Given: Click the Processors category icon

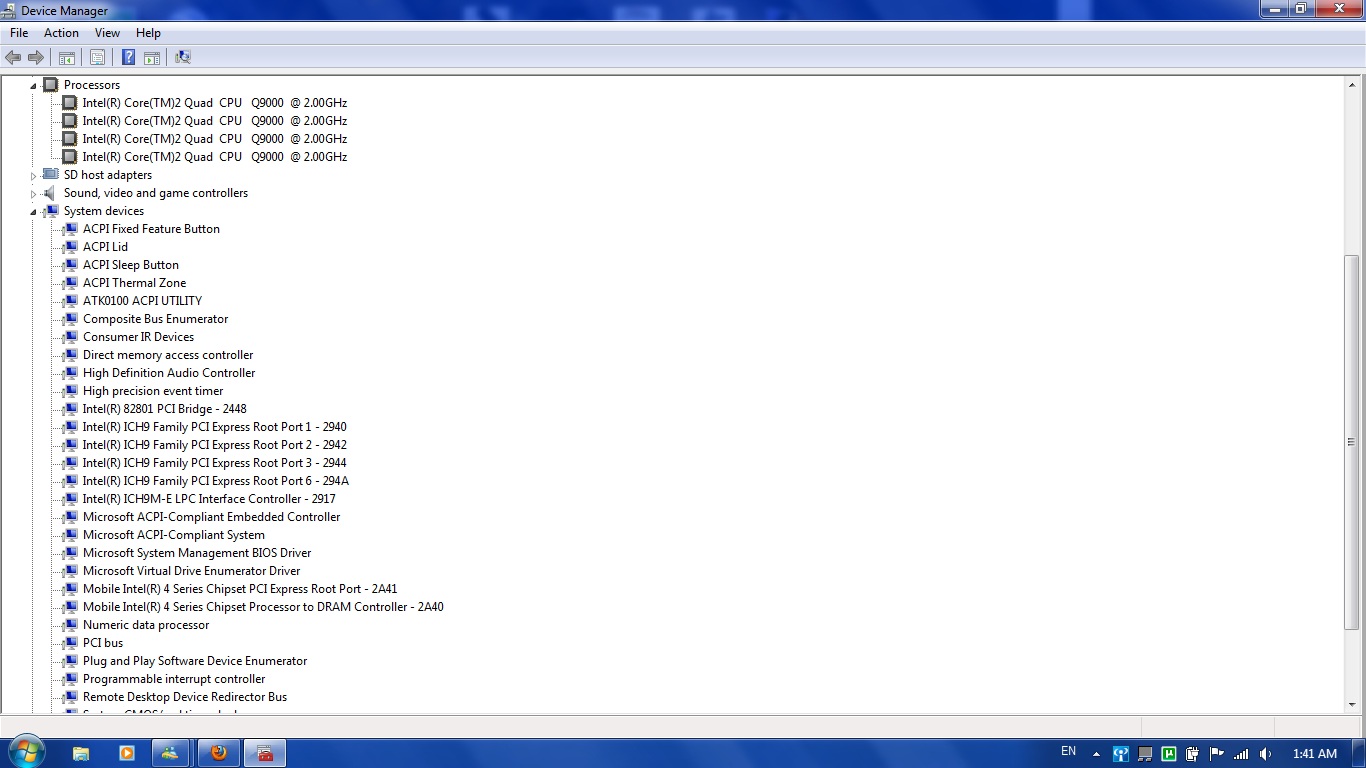Looking at the screenshot, I should click(x=51, y=85).
